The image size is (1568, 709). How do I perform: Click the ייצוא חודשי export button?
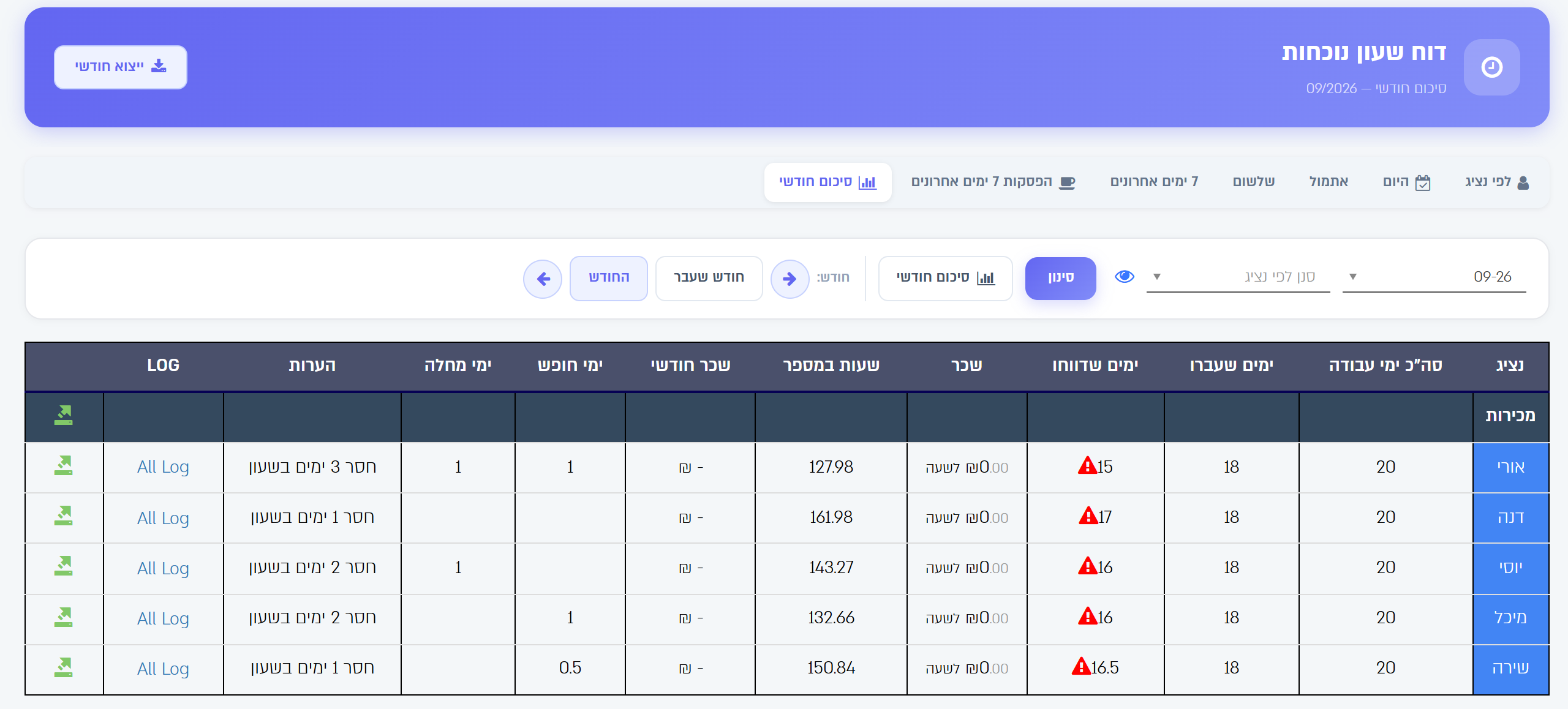121,67
